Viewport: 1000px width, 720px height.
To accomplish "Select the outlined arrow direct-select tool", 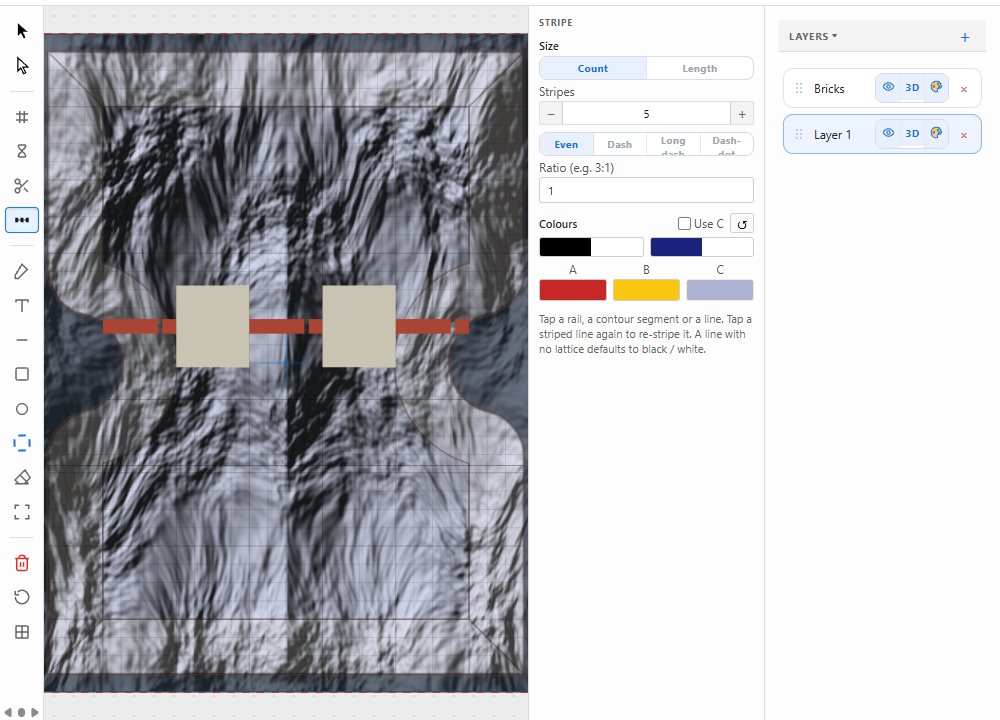I will point(22,65).
